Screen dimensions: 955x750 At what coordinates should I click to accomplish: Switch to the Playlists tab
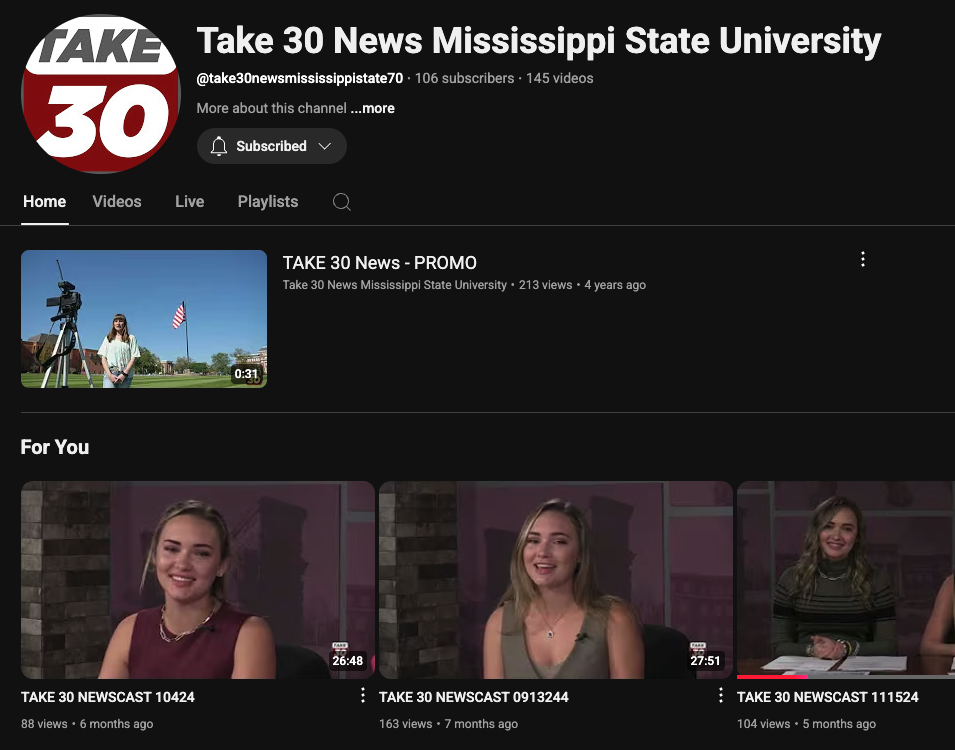click(268, 202)
